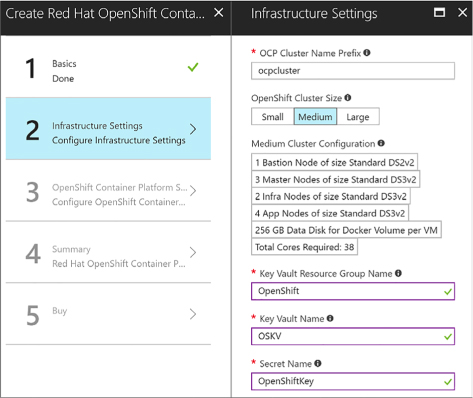Select Small cluster size
The width and height of the screenshot is (473, 398).
tap(272, 117)
